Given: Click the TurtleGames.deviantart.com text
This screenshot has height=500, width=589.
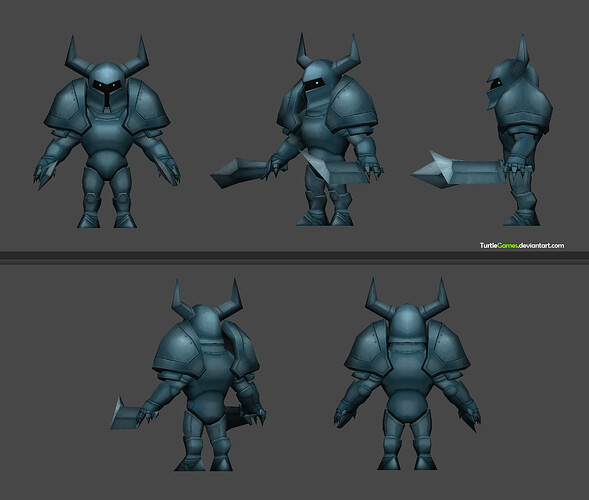Looking at the screenshot, I should [522, 246].
